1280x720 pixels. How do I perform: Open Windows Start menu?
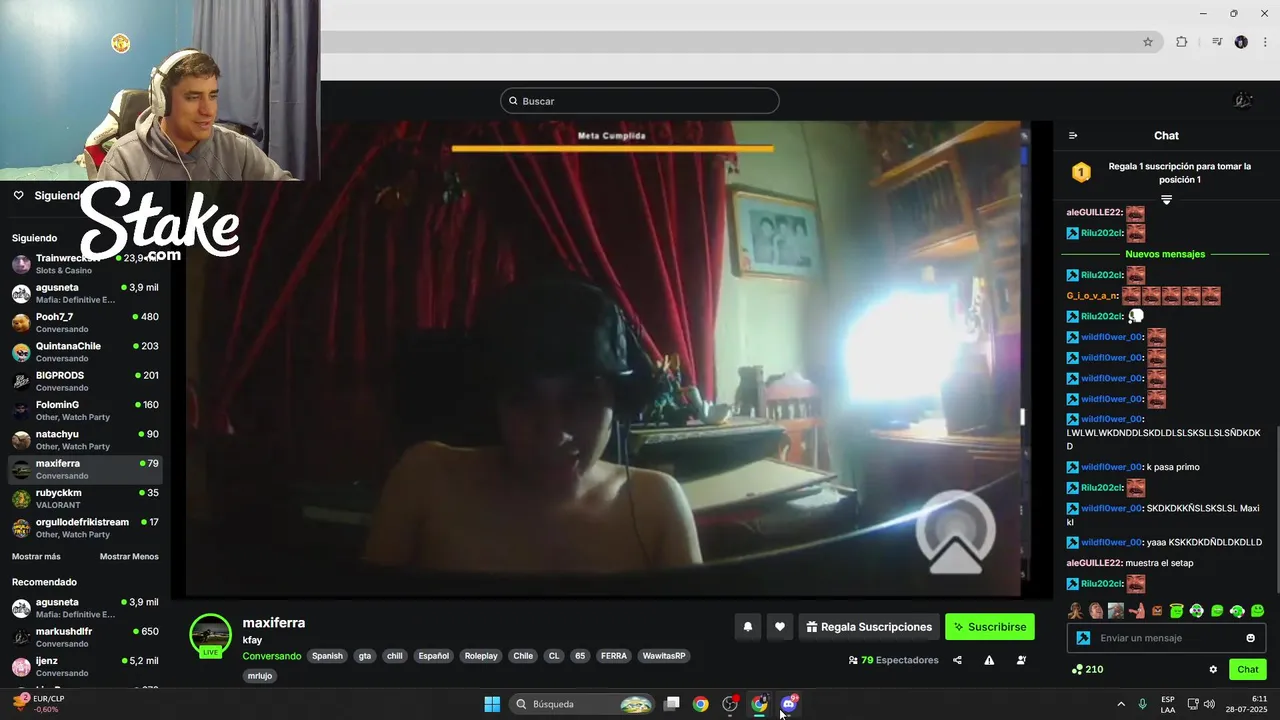pyautogui.click(x=492, y=704)
